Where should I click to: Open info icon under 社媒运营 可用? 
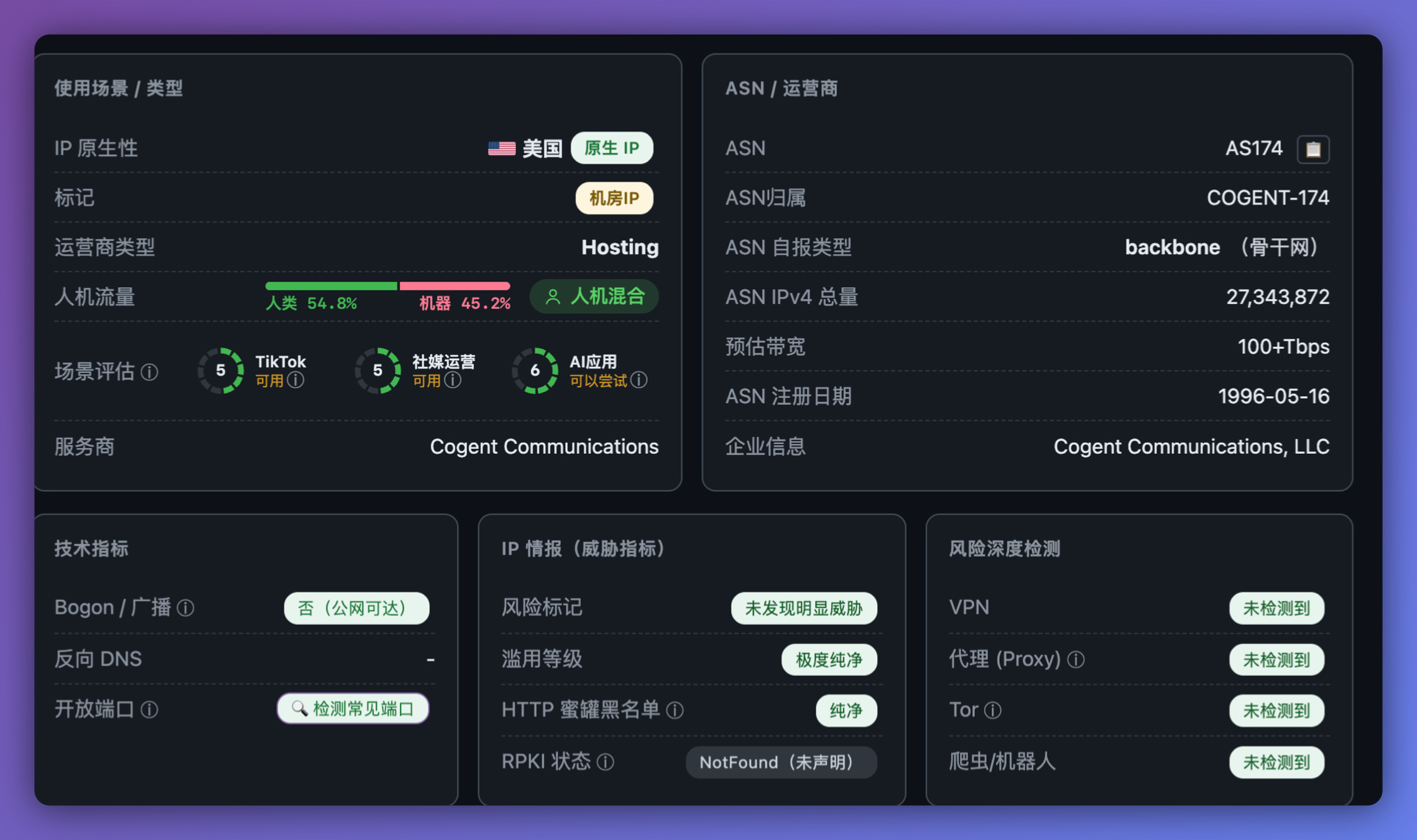(453, 380)
